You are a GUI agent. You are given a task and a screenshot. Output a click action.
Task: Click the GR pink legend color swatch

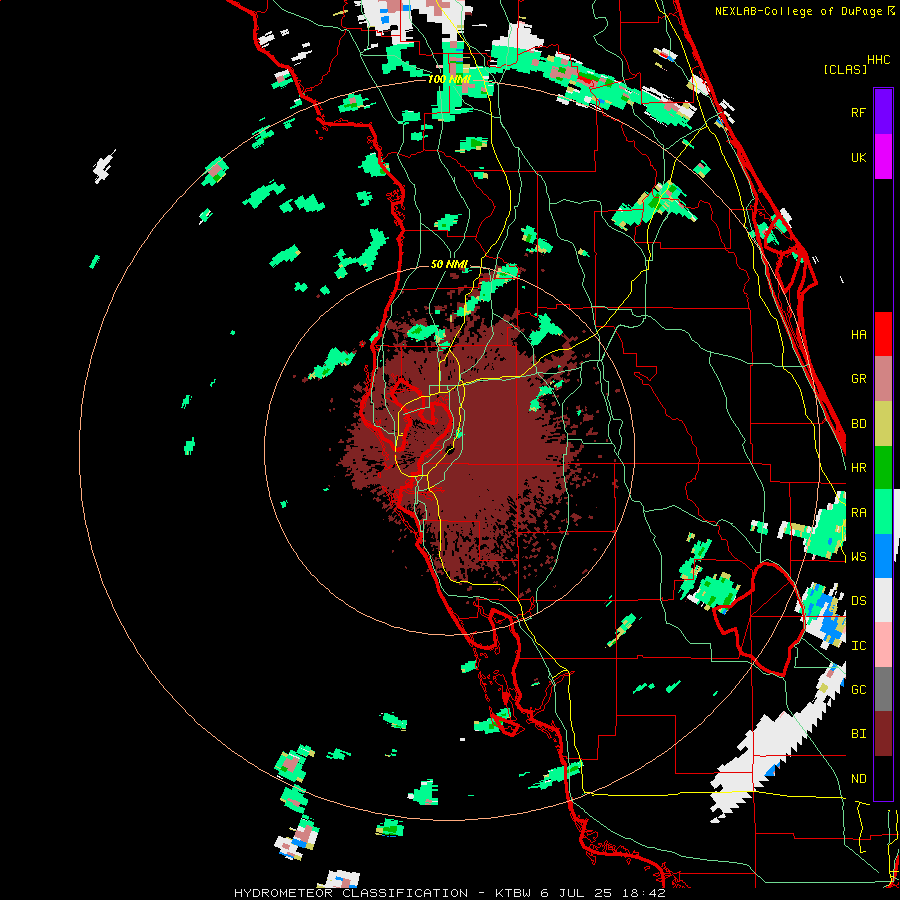tap(883, 379)
